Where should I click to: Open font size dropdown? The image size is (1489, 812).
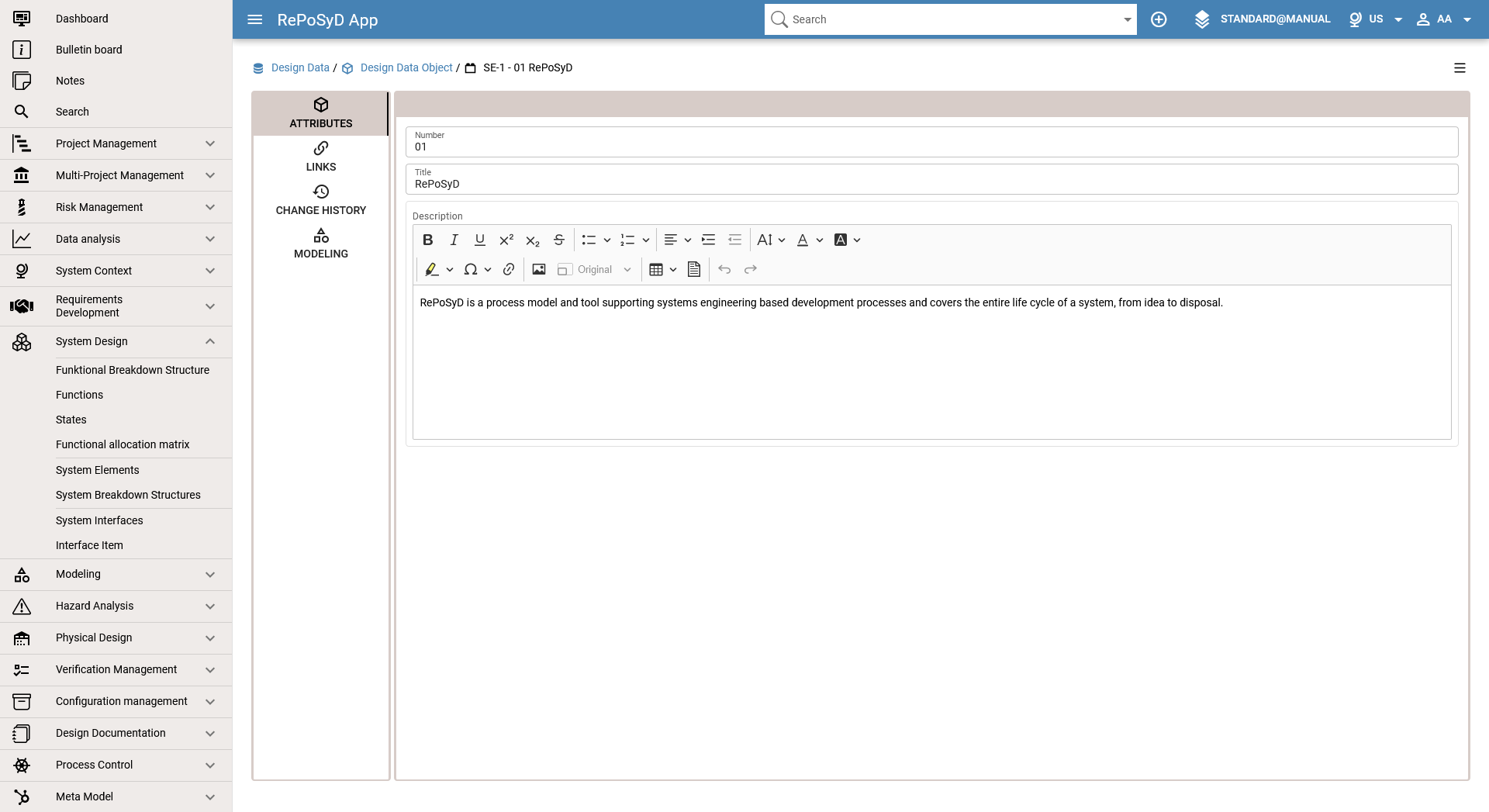[771, 240]
